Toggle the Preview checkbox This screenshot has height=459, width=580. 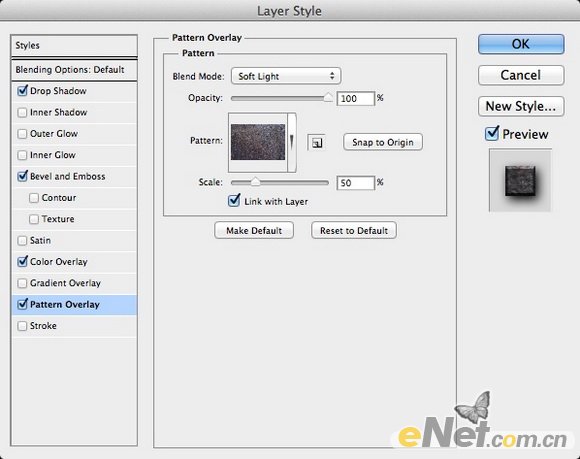coord(492,134)
